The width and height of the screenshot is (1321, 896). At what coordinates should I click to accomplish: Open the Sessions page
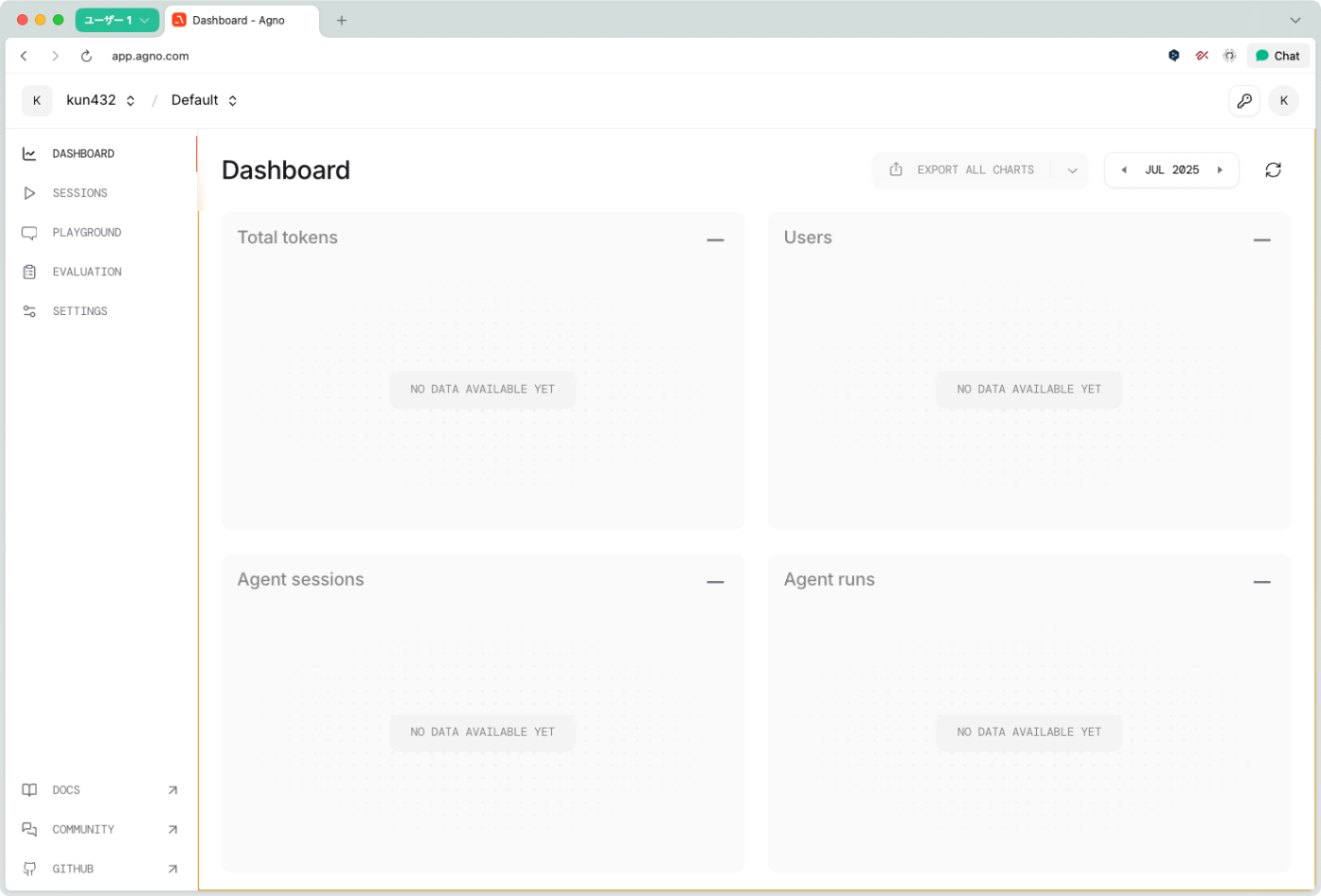100,193
